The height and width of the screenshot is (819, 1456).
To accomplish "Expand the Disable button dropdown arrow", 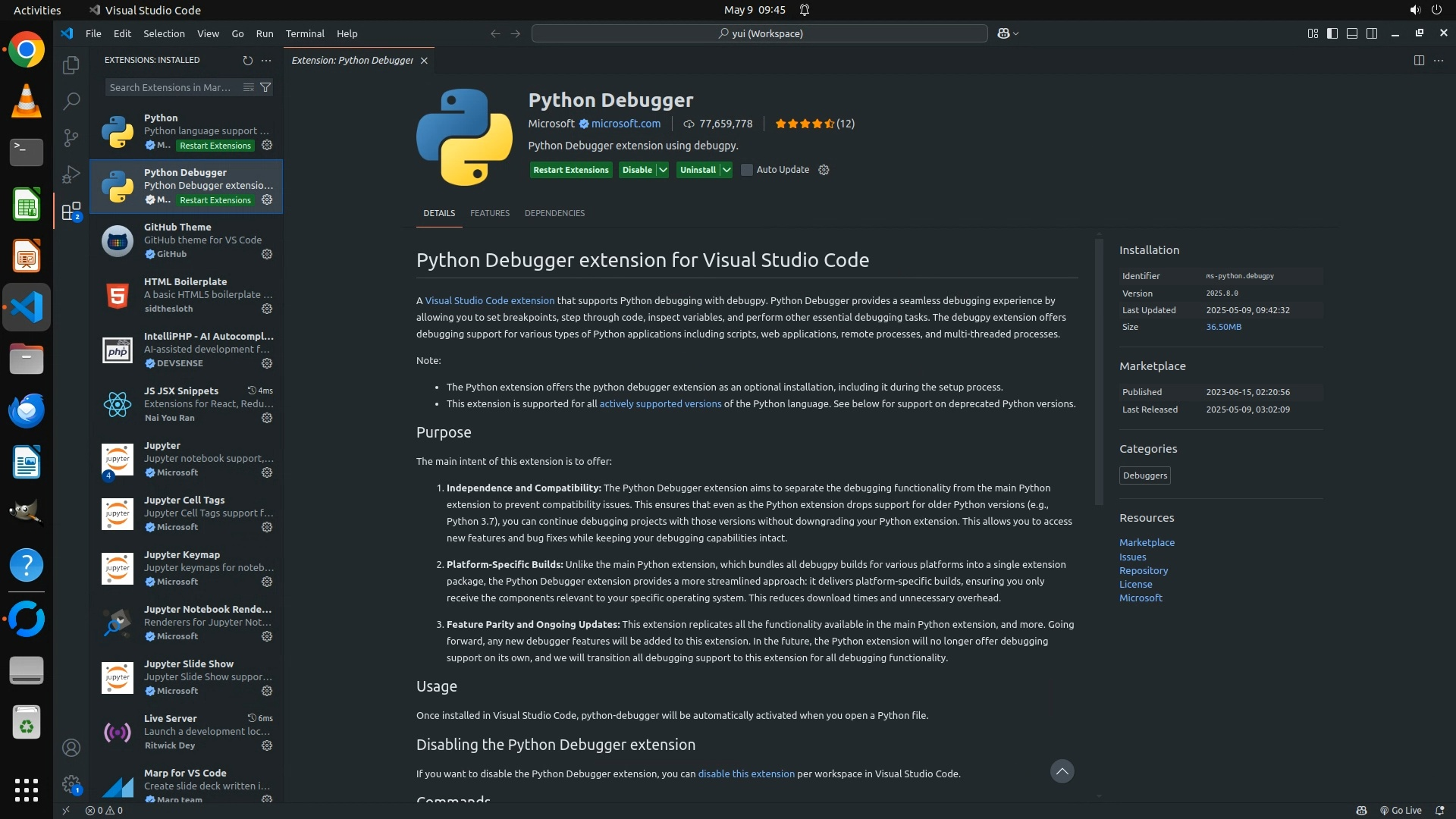I will coord(663,170).
